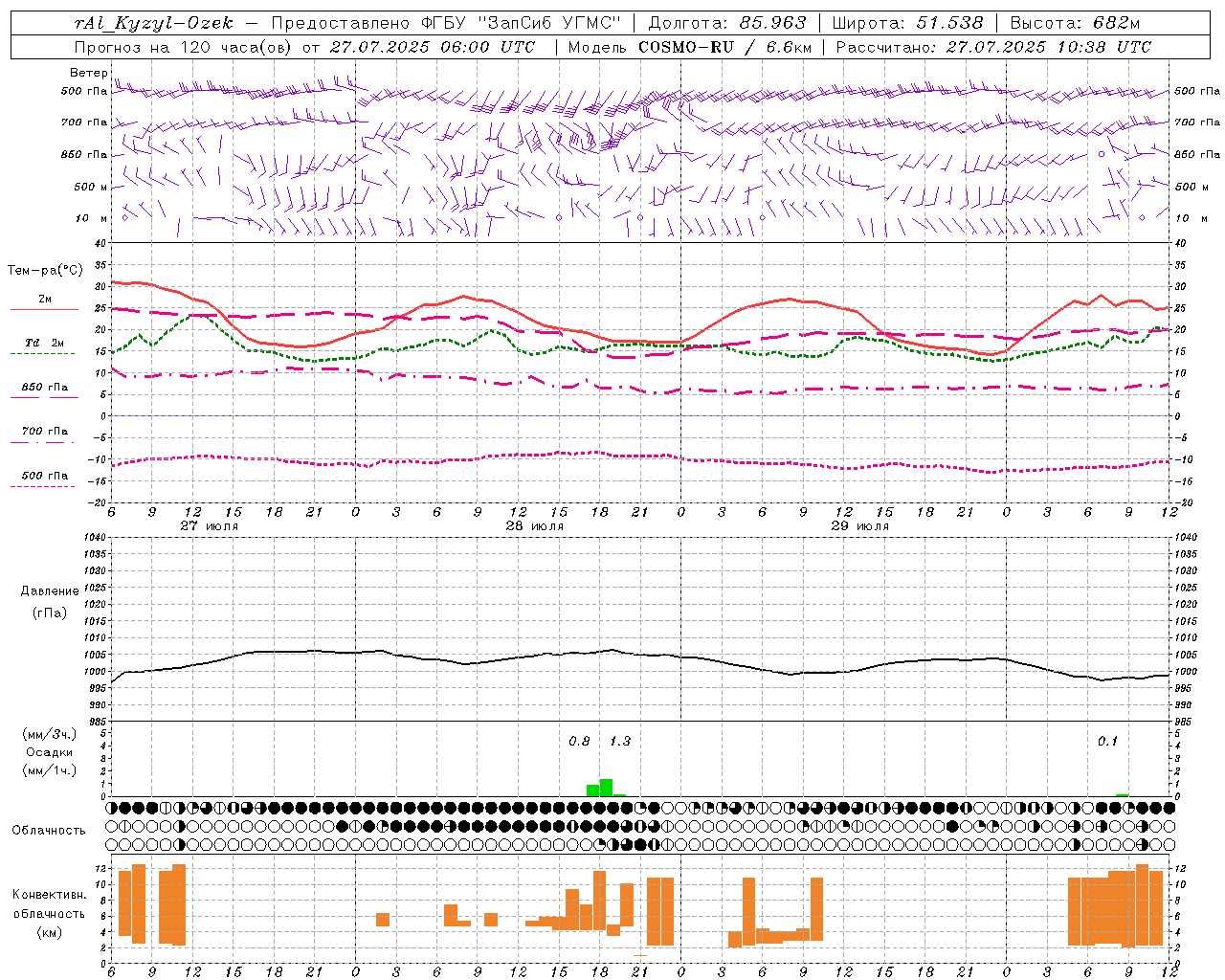1225x980 pixels.
Task: Select the Прогноз на 120 часа(ов) text
Action: pos(185,47)
